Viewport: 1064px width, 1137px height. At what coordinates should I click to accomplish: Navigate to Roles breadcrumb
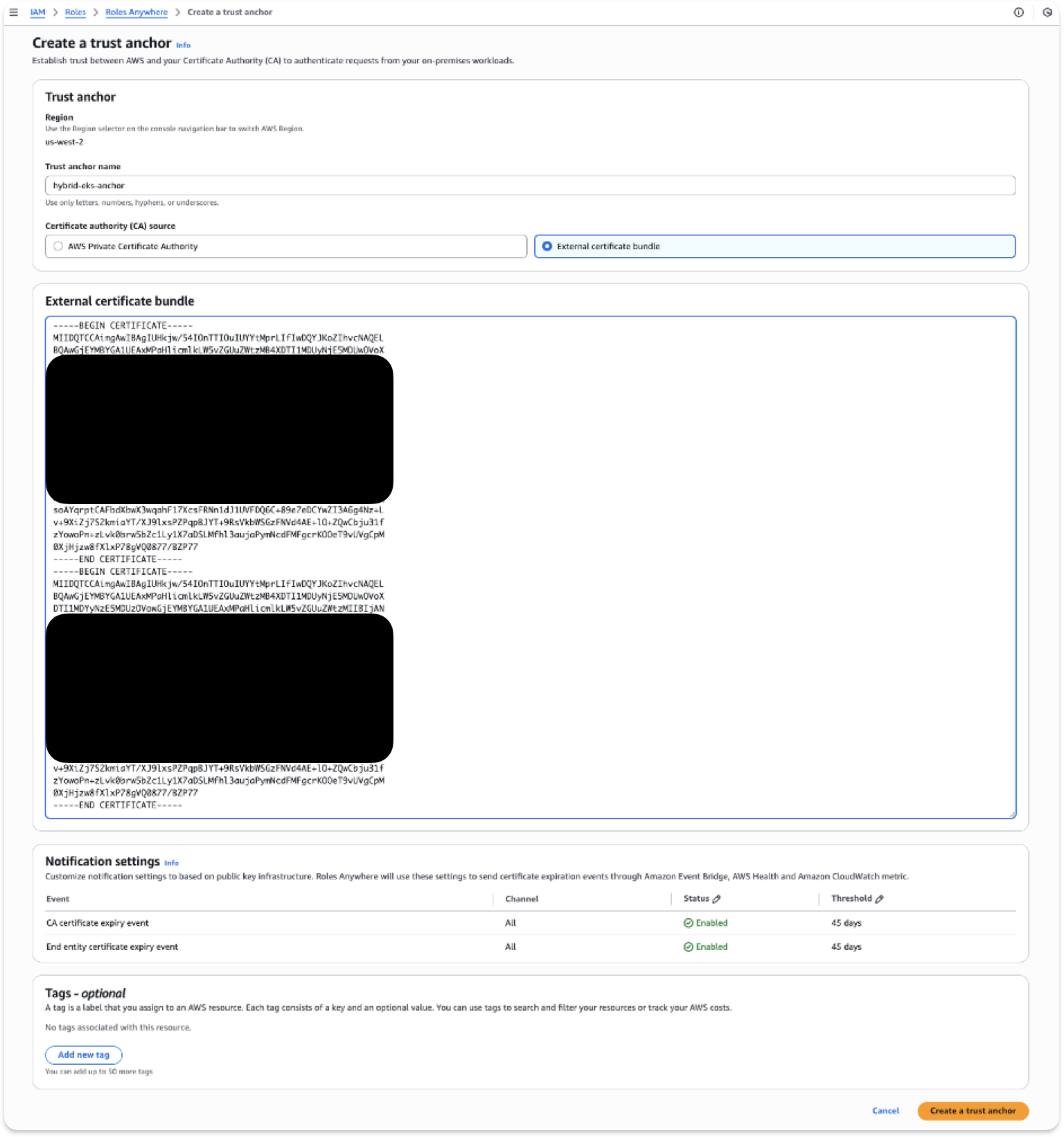click(76, 12)
